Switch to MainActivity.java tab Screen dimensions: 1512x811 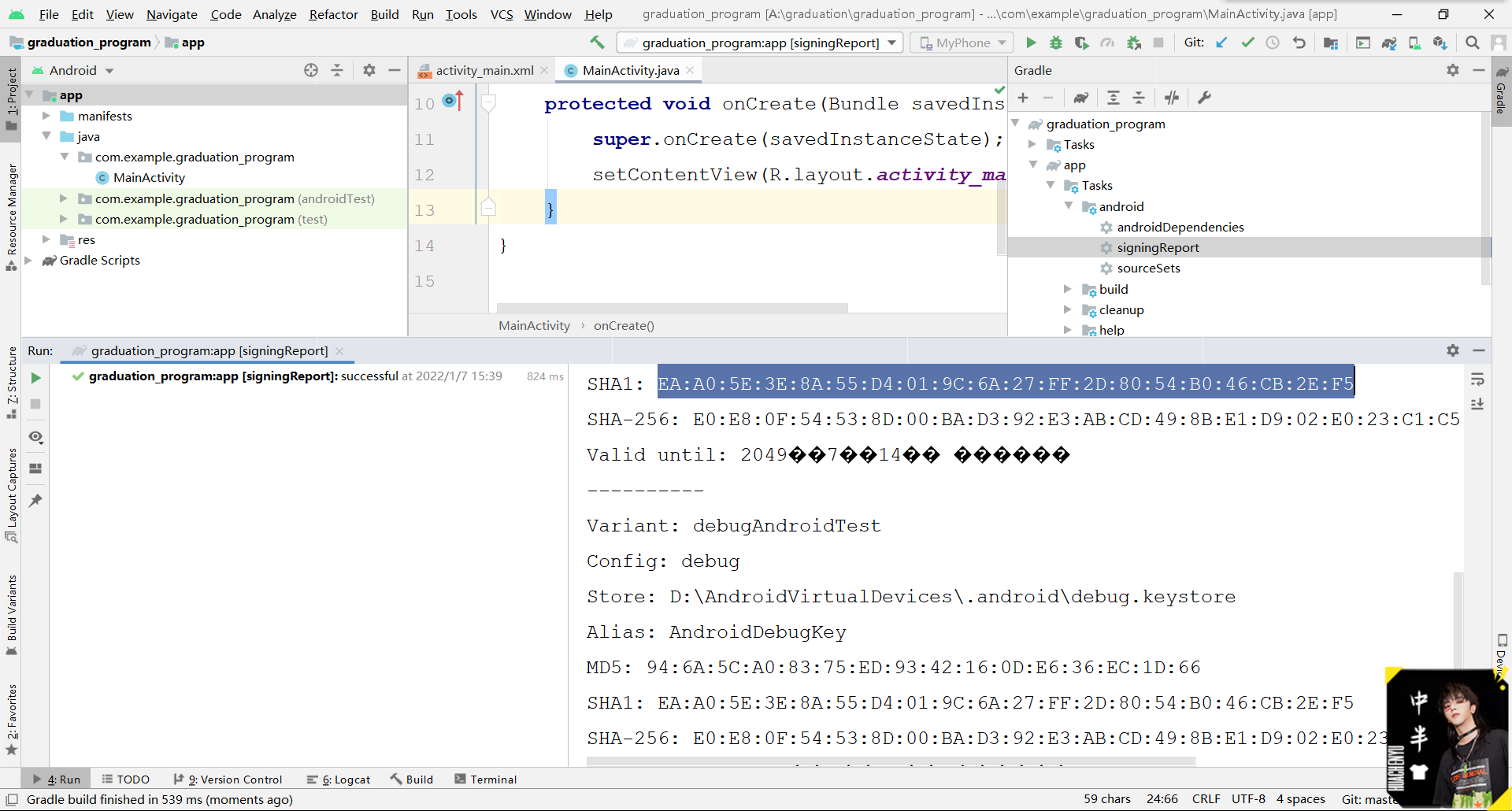point(630,70)
